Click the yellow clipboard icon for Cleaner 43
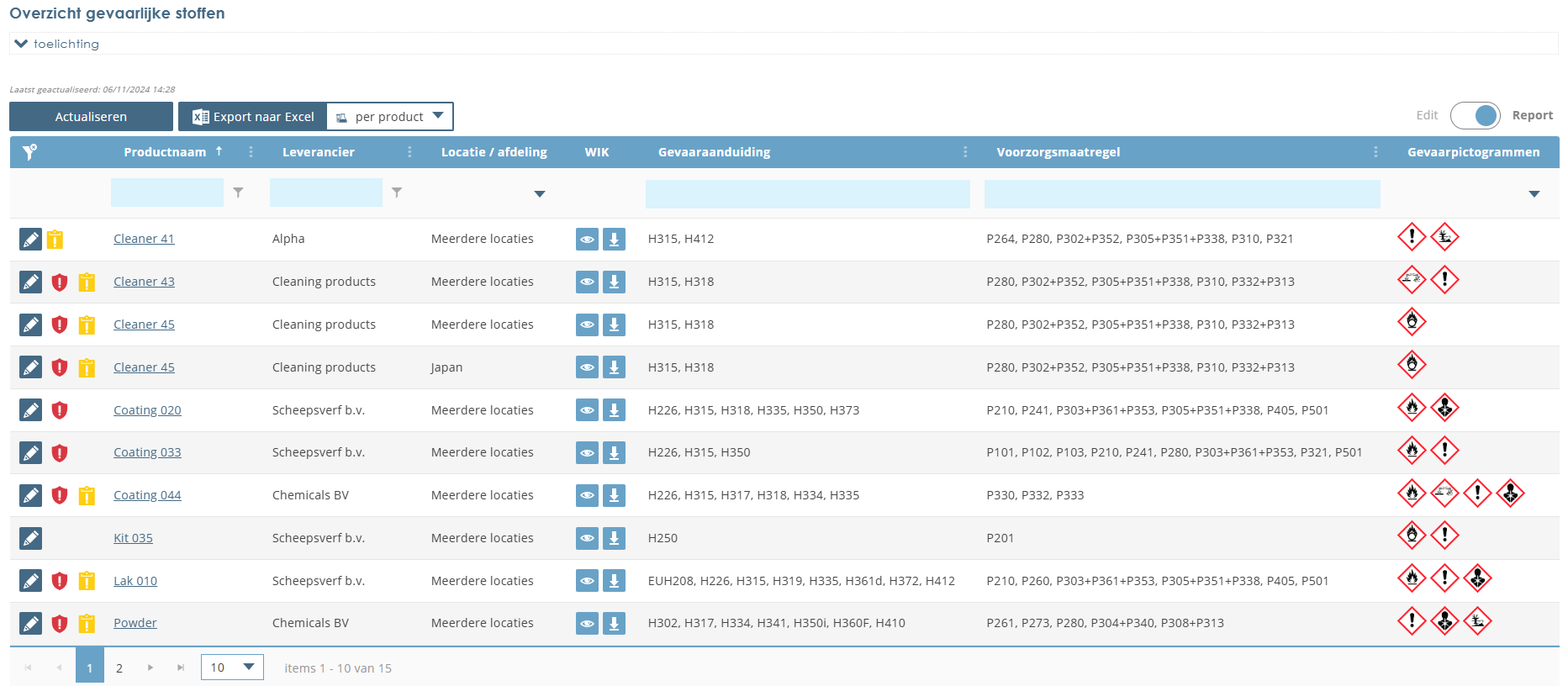 (x=87, y=282)
